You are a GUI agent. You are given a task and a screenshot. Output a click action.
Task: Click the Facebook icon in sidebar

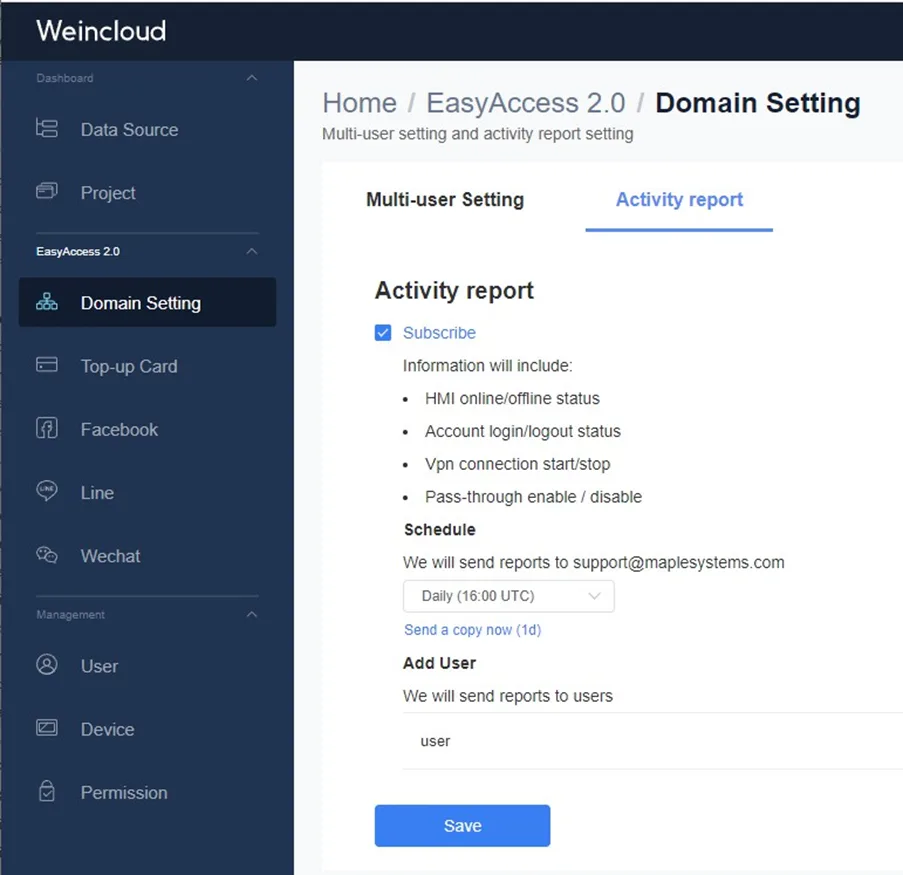tap(47, 428)
